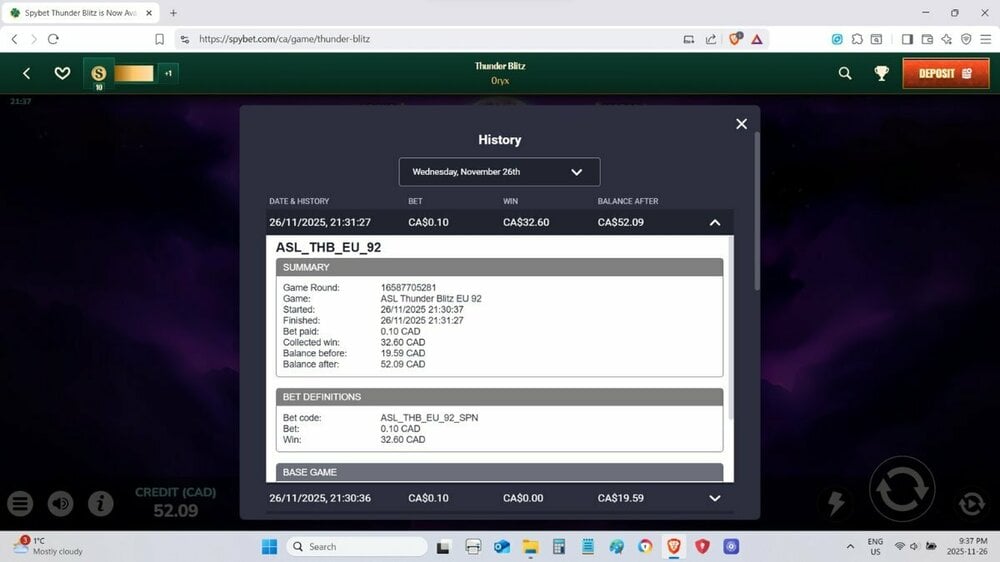This screenshot has height=562, width=1000.
Task: Mute the game sound
Action: 60,504
